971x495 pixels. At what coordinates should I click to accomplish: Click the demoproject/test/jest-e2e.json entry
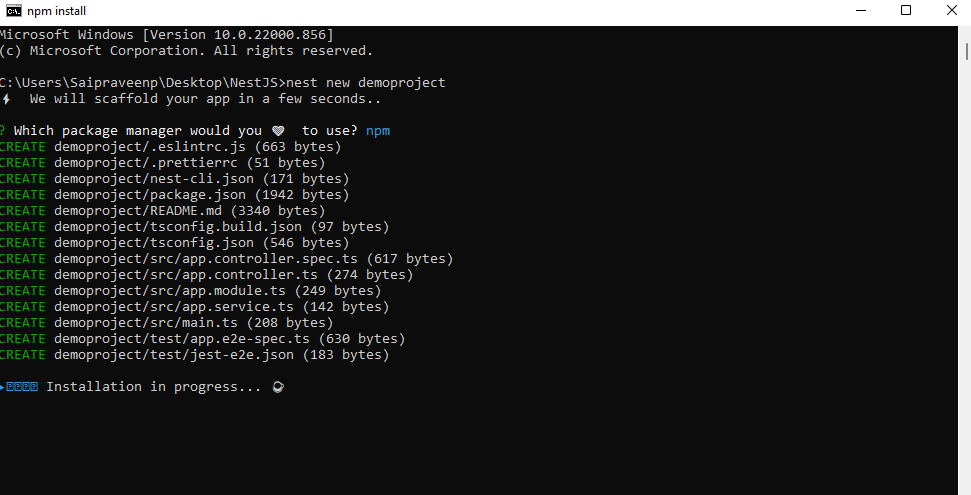pos(222,355)
